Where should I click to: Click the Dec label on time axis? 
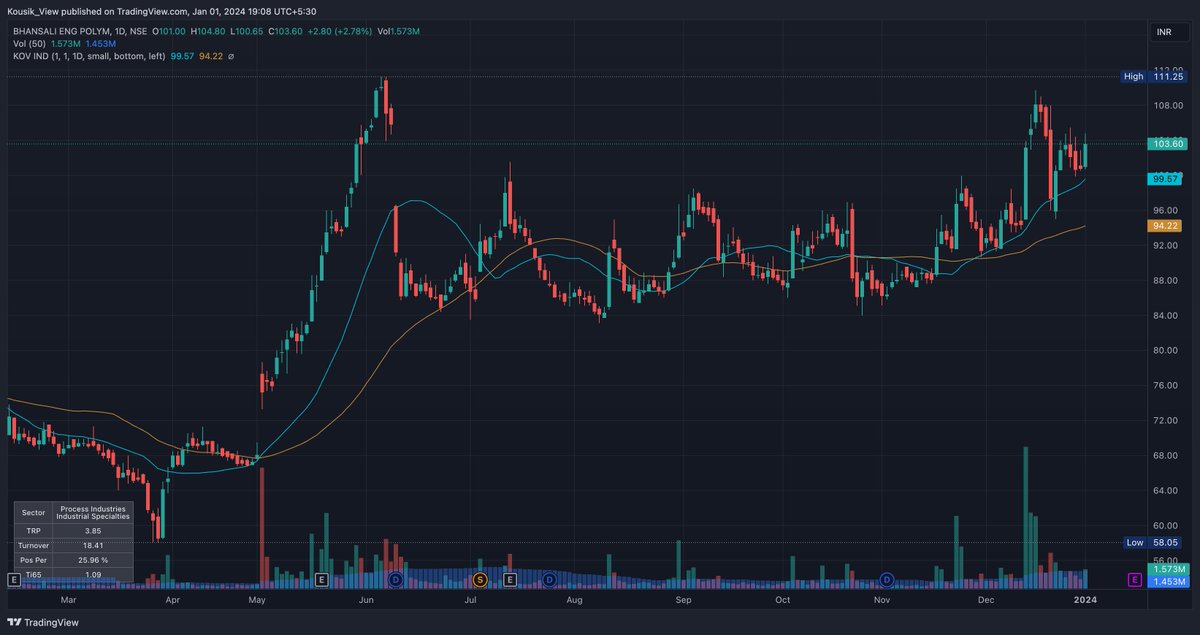[985, 600]
